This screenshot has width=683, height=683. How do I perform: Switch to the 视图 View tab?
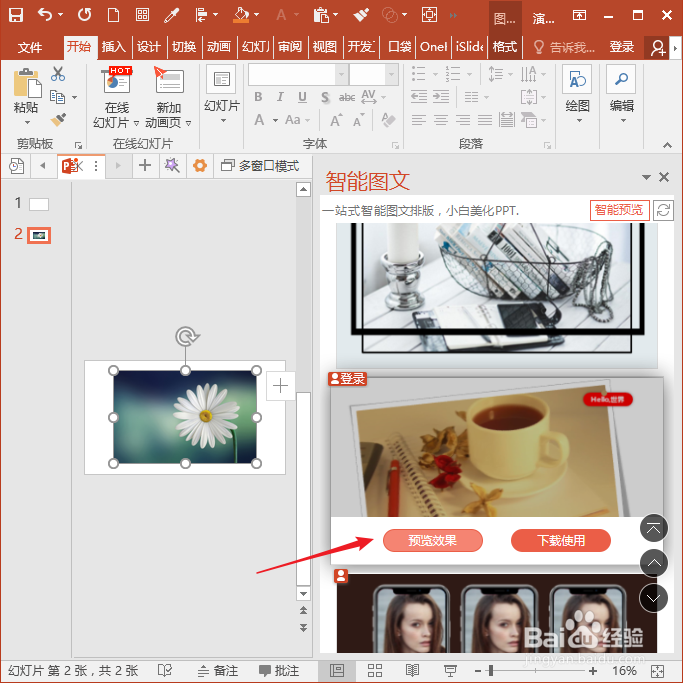(325, 47)
